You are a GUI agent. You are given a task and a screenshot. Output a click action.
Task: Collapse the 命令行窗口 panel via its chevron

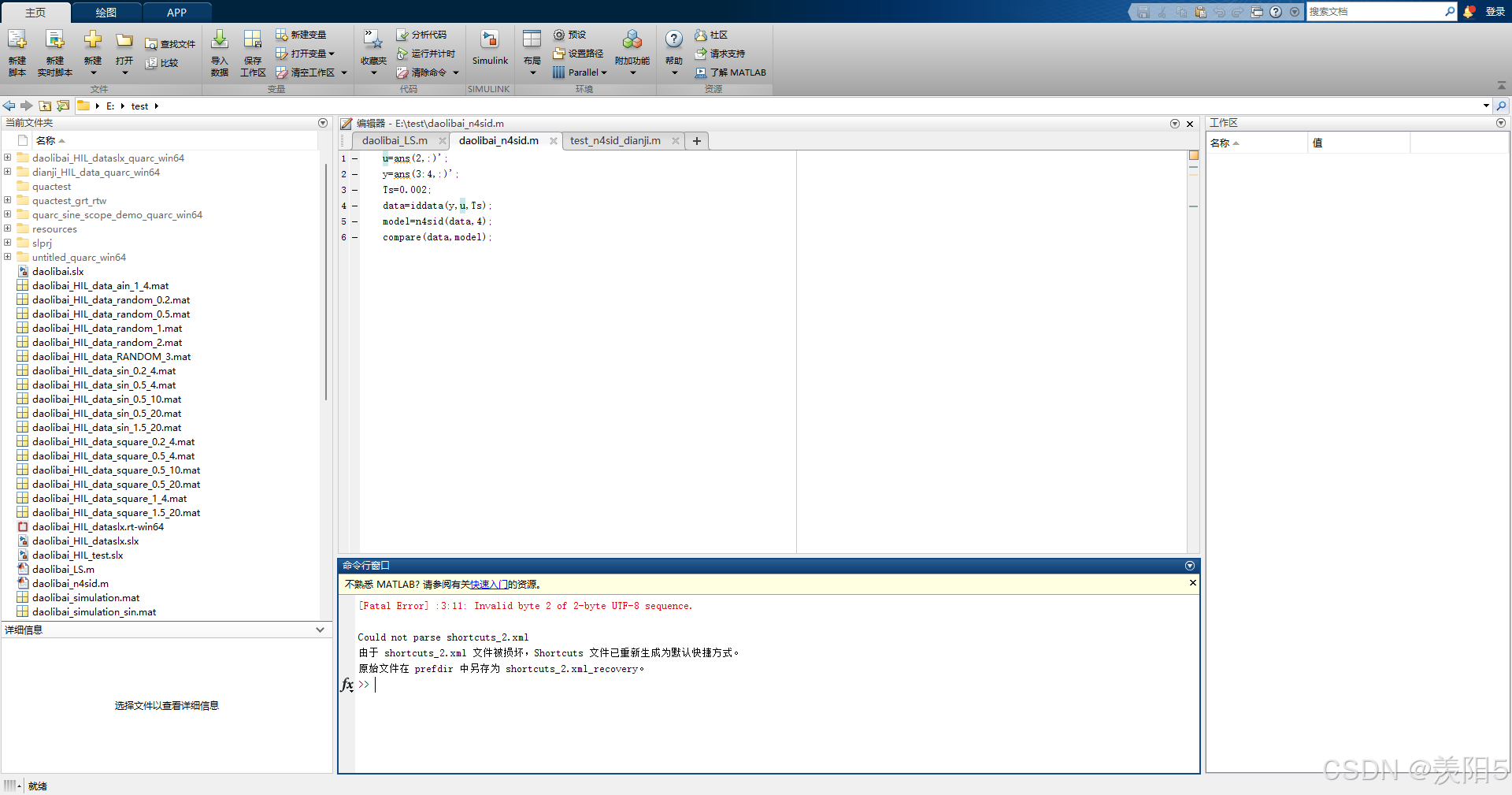[1189, 565]
